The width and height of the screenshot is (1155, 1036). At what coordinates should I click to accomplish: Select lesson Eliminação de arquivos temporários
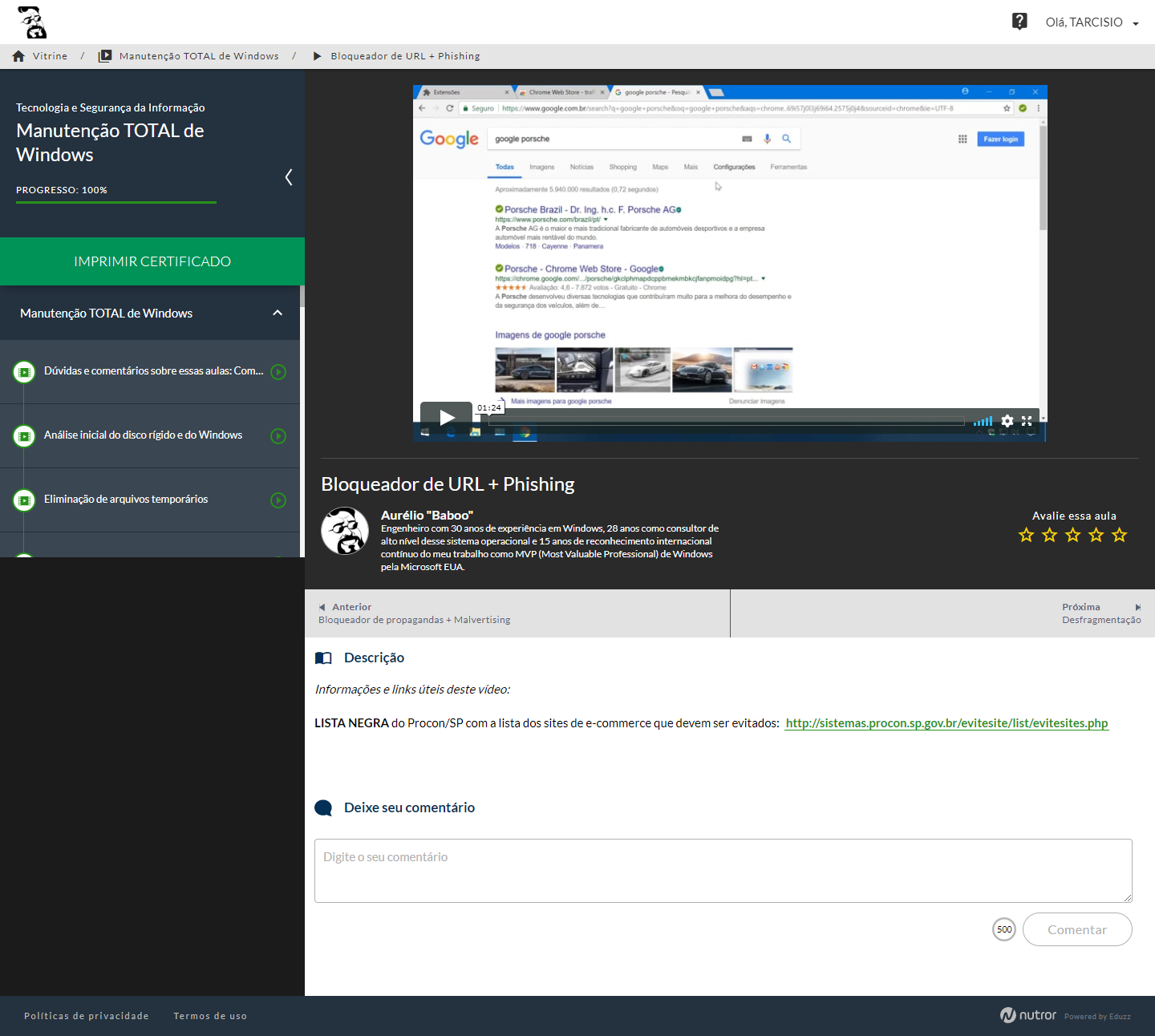(x=126, y=500)
